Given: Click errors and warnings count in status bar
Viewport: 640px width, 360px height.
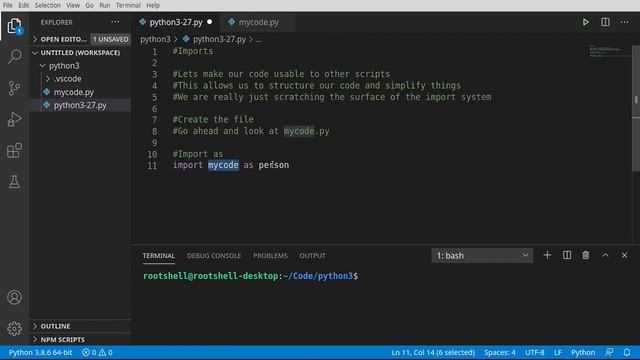Looking at the screenshot, I should [x=97, y=352].
